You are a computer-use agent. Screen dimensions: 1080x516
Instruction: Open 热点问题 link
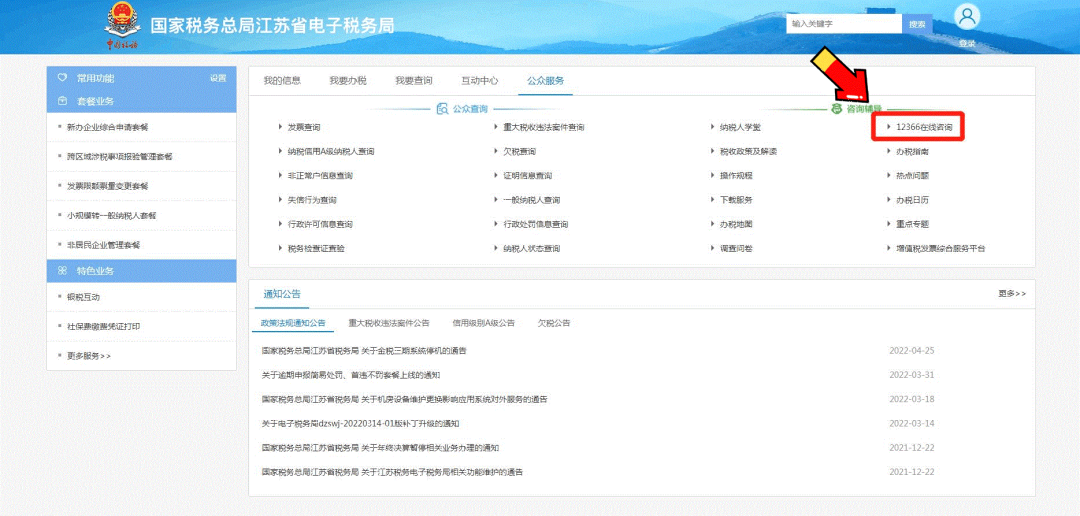[913, 176]
